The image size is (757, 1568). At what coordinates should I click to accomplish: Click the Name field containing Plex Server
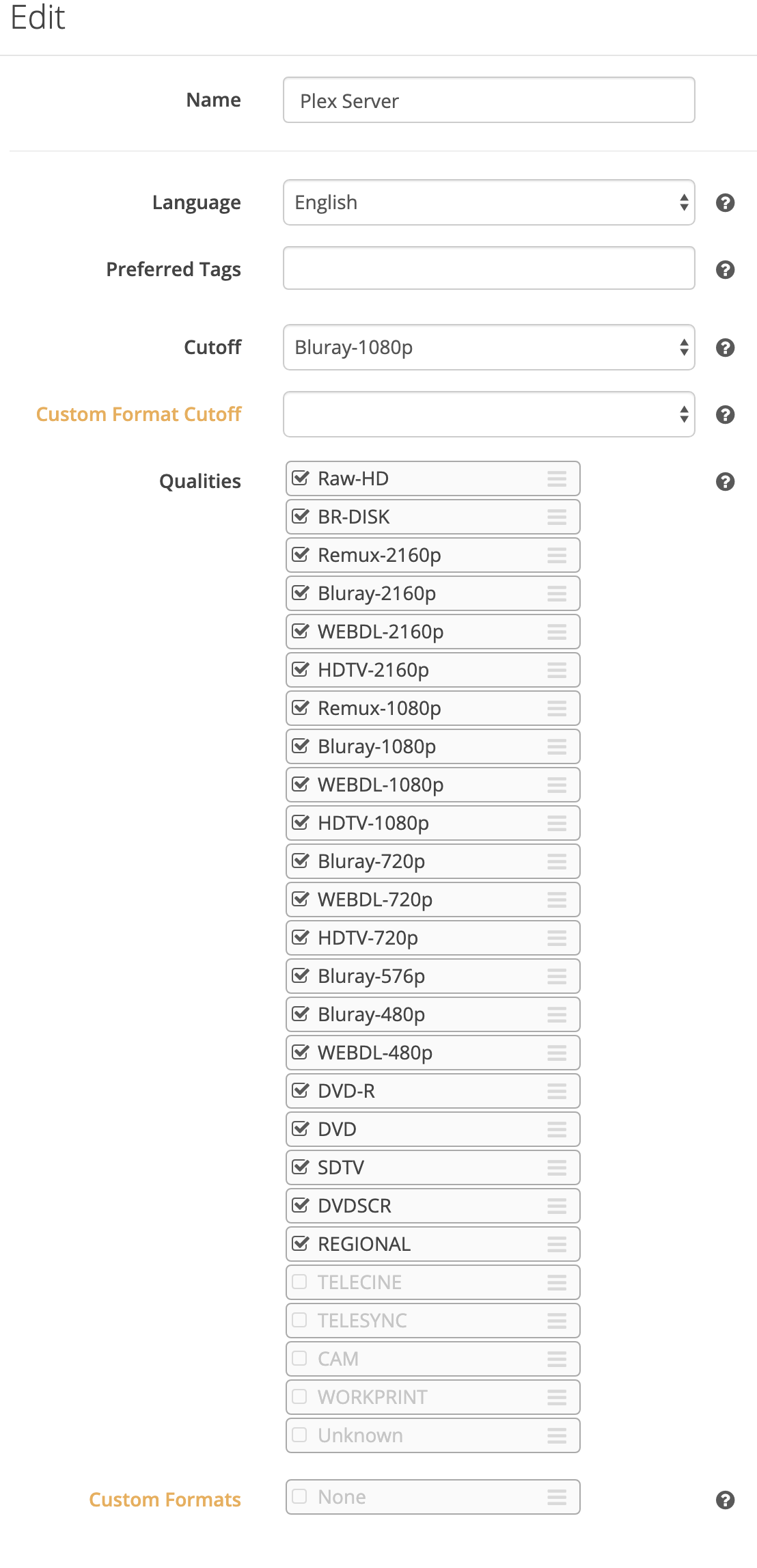coord(488,100)
